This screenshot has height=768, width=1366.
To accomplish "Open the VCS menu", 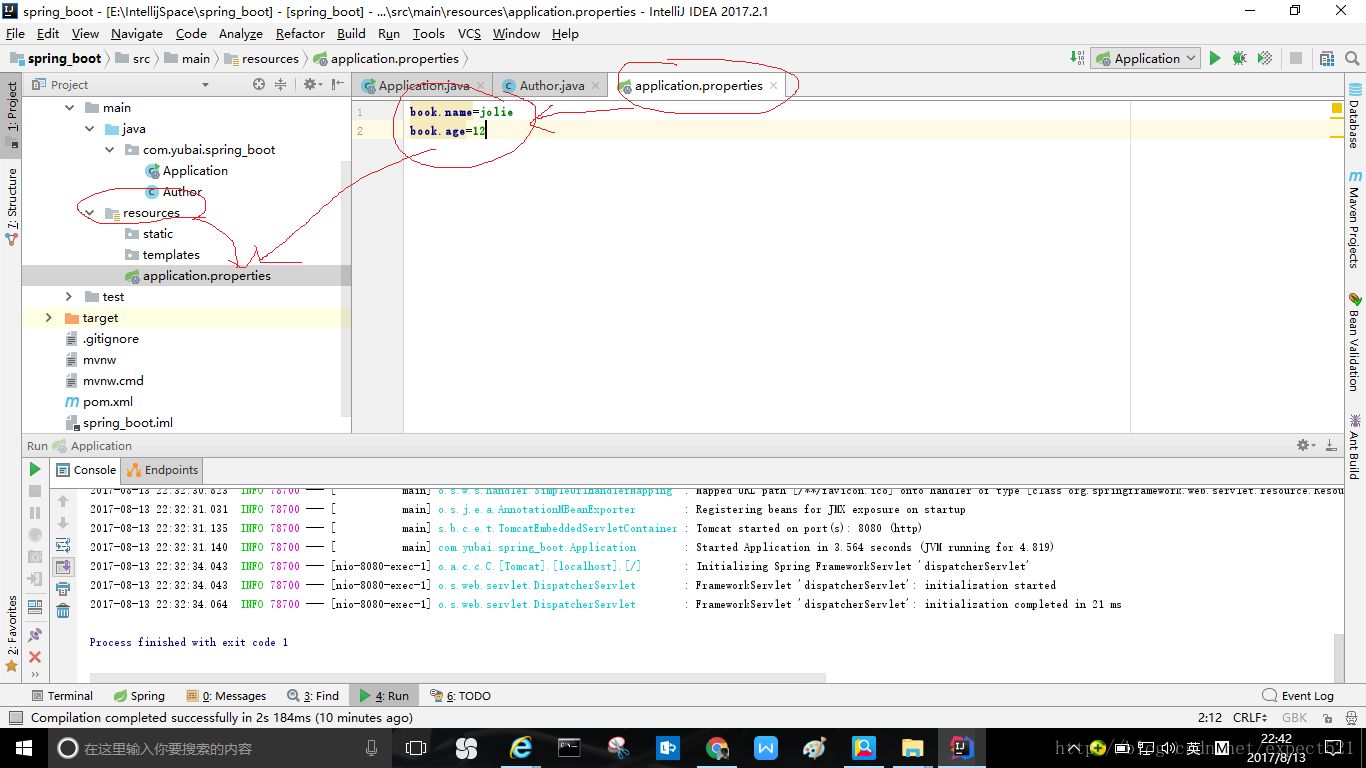I will tap(469, 33).
